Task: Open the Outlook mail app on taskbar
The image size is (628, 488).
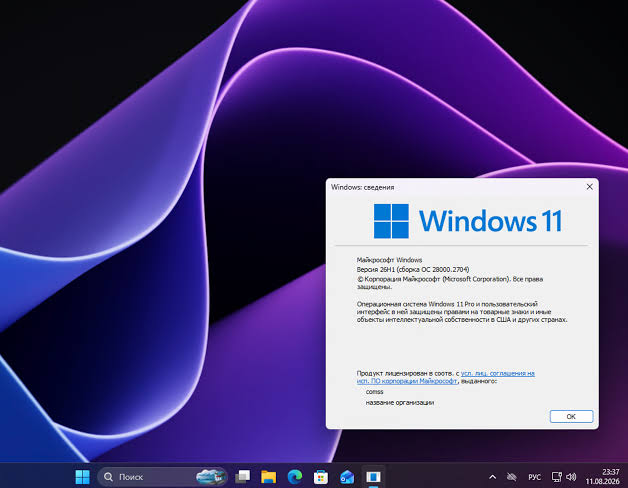Action: (x=347, y=477)
